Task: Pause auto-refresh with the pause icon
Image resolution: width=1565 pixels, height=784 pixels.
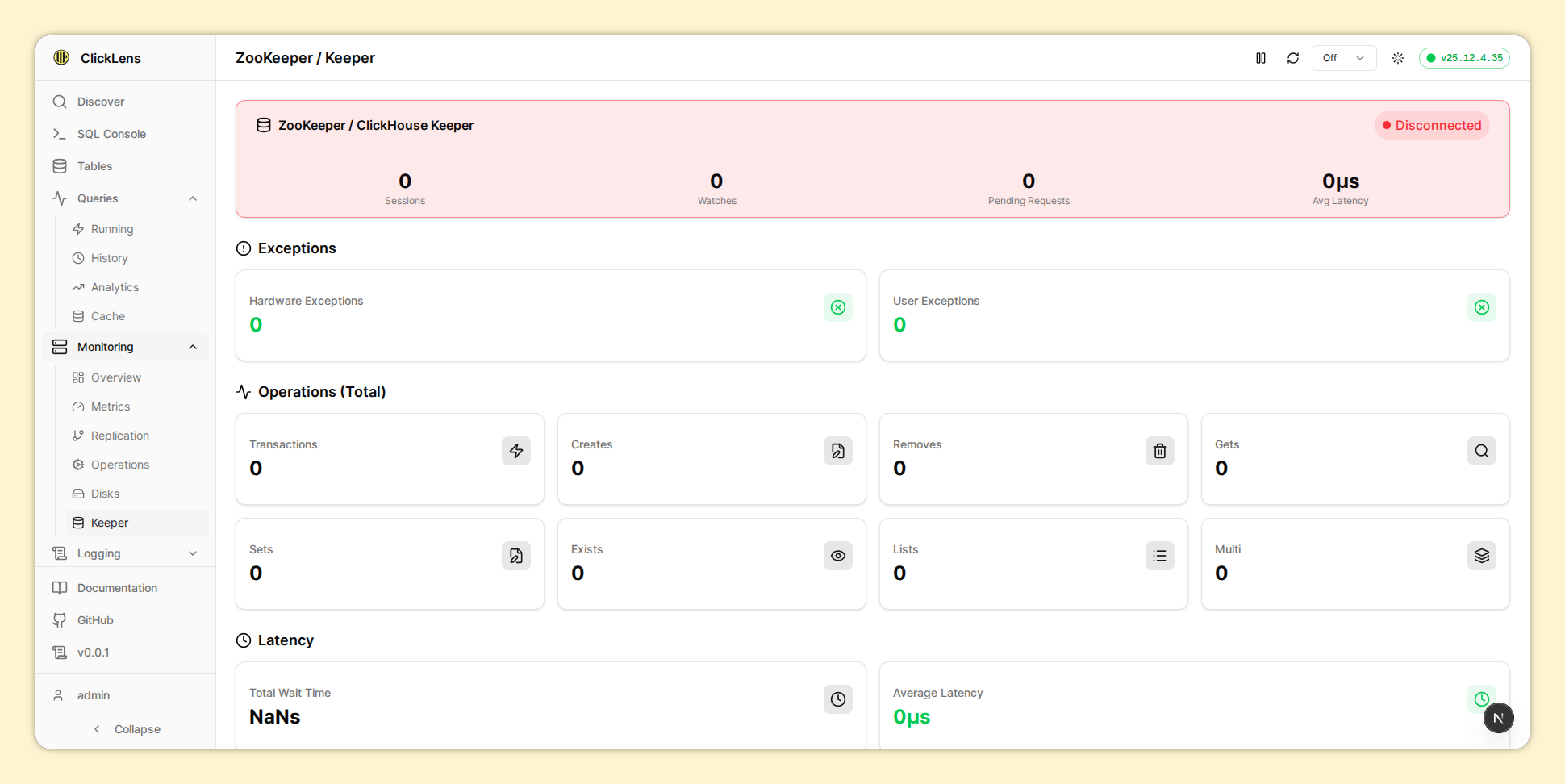Action: [x=1260, y=58]
